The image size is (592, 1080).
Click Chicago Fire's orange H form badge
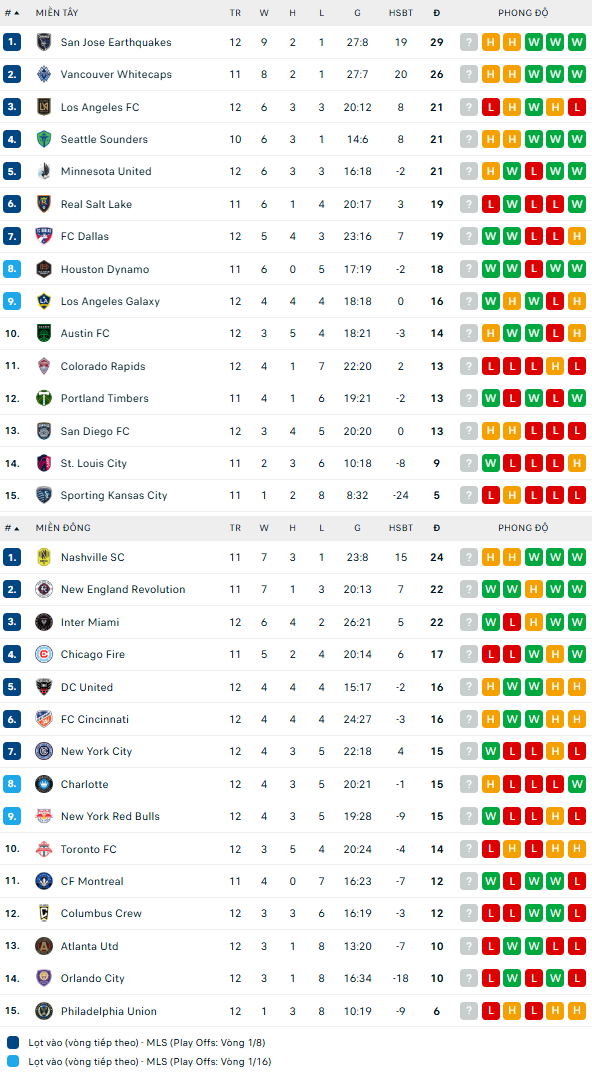point(555,654)
